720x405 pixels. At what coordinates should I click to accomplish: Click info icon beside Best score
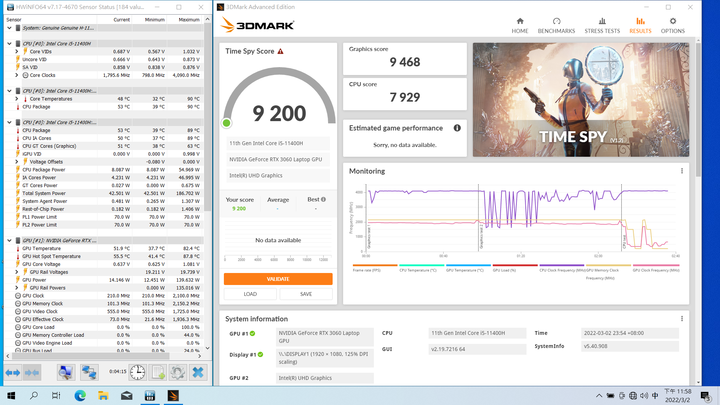tap(323, 199)
